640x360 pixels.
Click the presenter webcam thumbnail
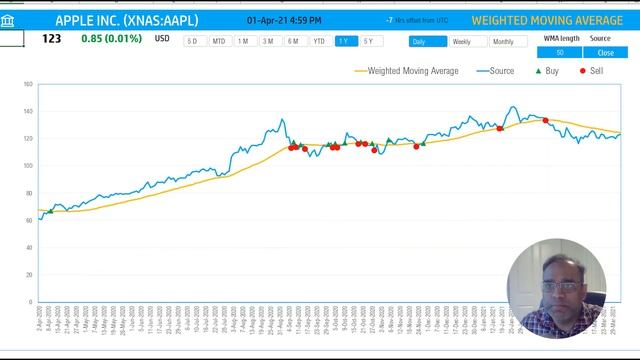(556, 289)
